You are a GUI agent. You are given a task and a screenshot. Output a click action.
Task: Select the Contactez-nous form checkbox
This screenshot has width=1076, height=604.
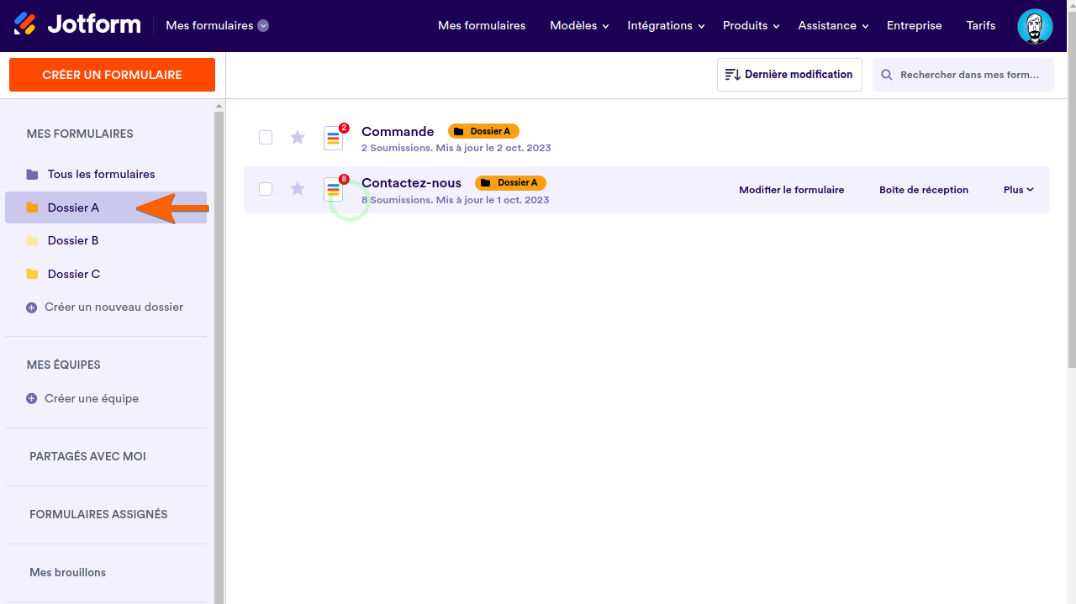click(x=266, y=189)
